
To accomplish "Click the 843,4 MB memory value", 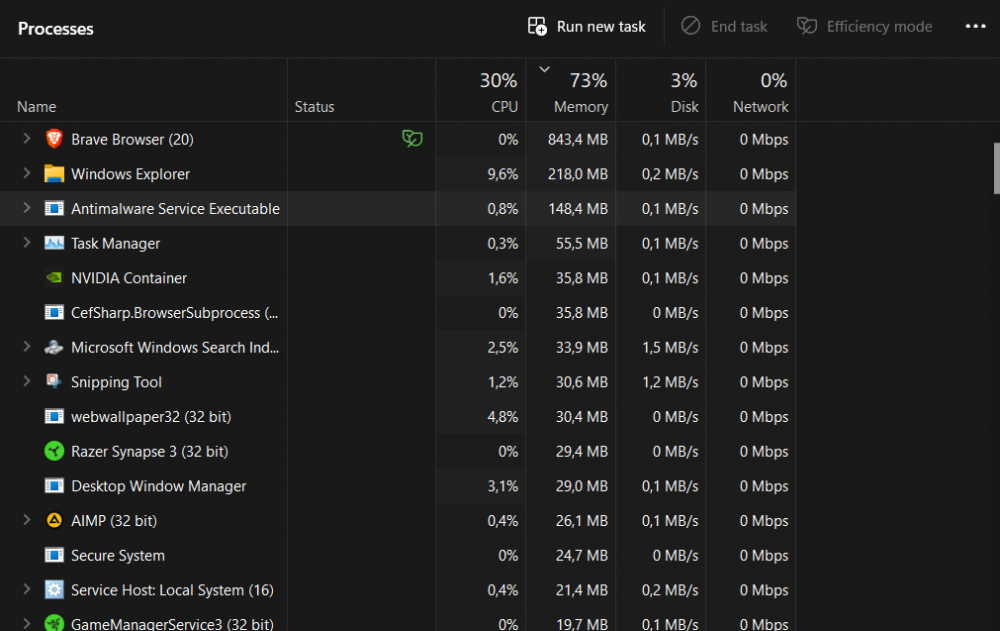I will coord(578,140).
